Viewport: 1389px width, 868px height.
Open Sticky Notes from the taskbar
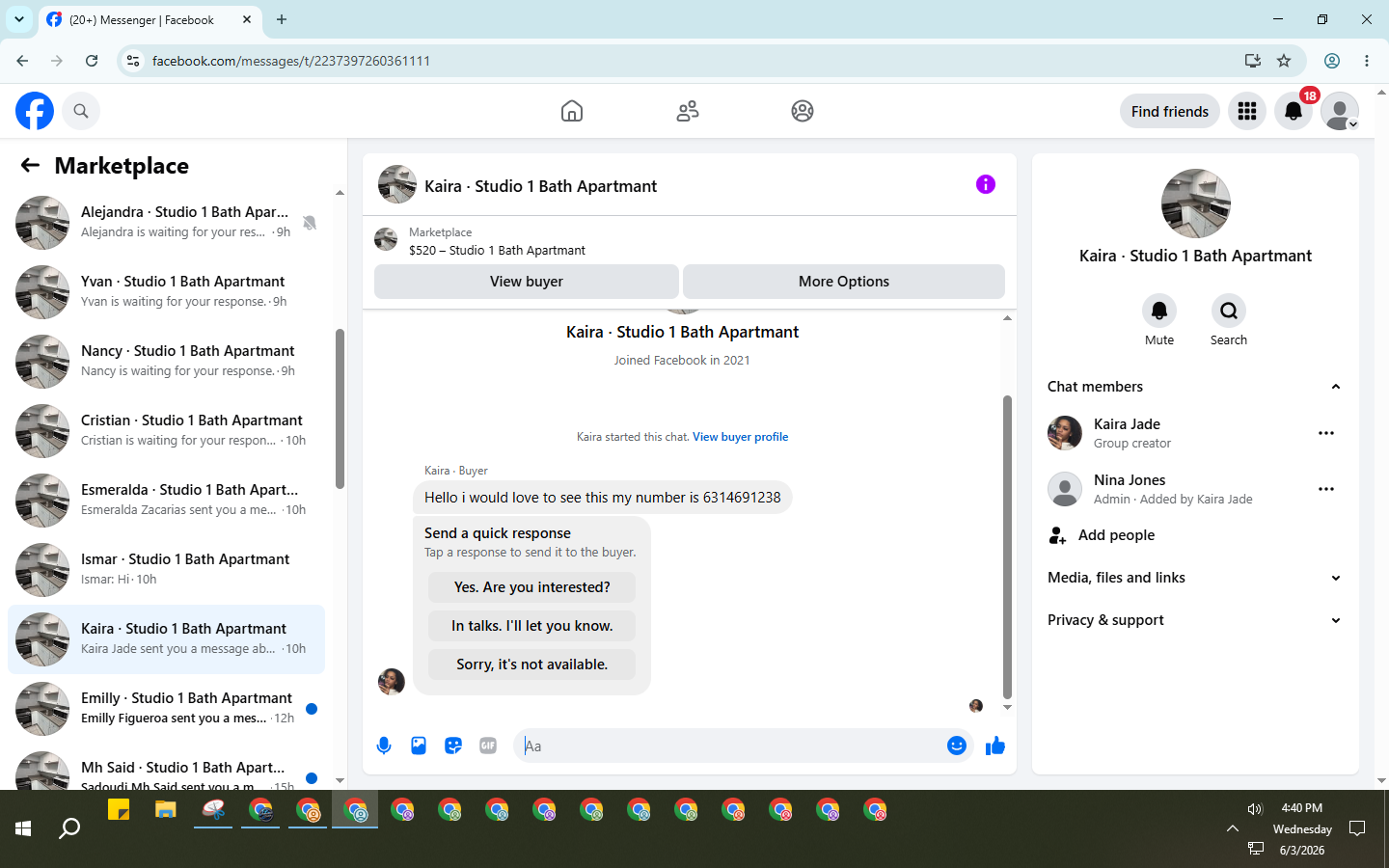119,810
